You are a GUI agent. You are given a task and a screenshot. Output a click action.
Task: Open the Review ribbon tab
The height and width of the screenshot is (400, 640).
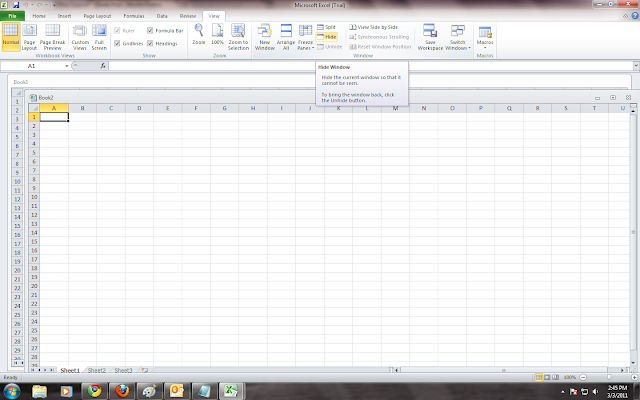[x=188, y=16]
